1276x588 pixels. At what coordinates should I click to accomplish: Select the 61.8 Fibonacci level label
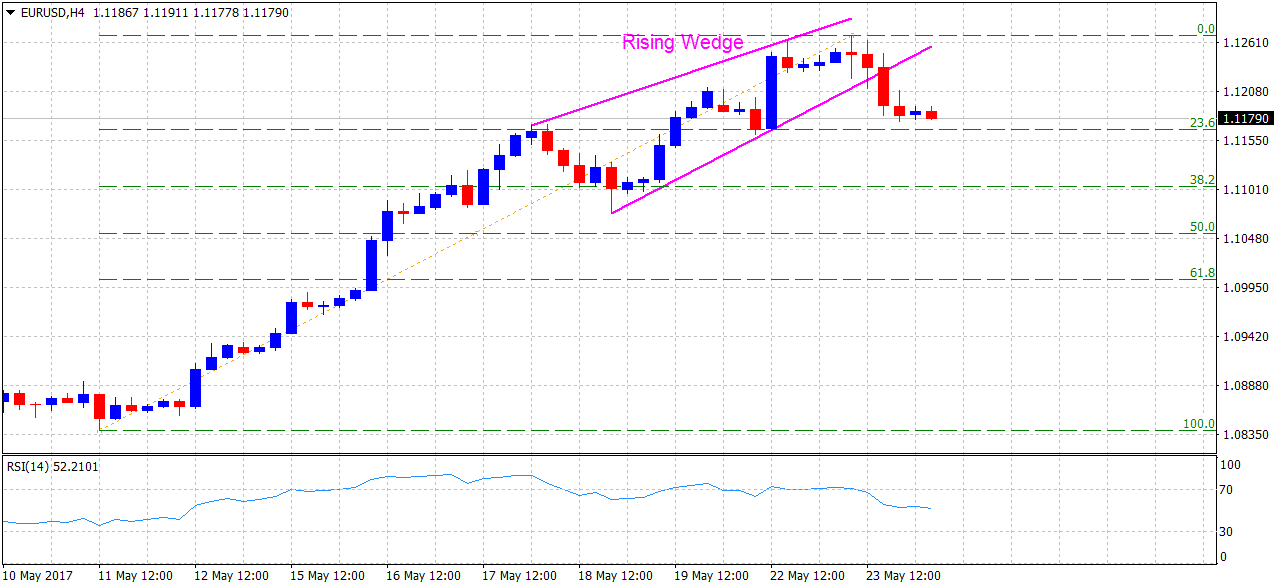pyautogui.click(x=1201, y=273)
